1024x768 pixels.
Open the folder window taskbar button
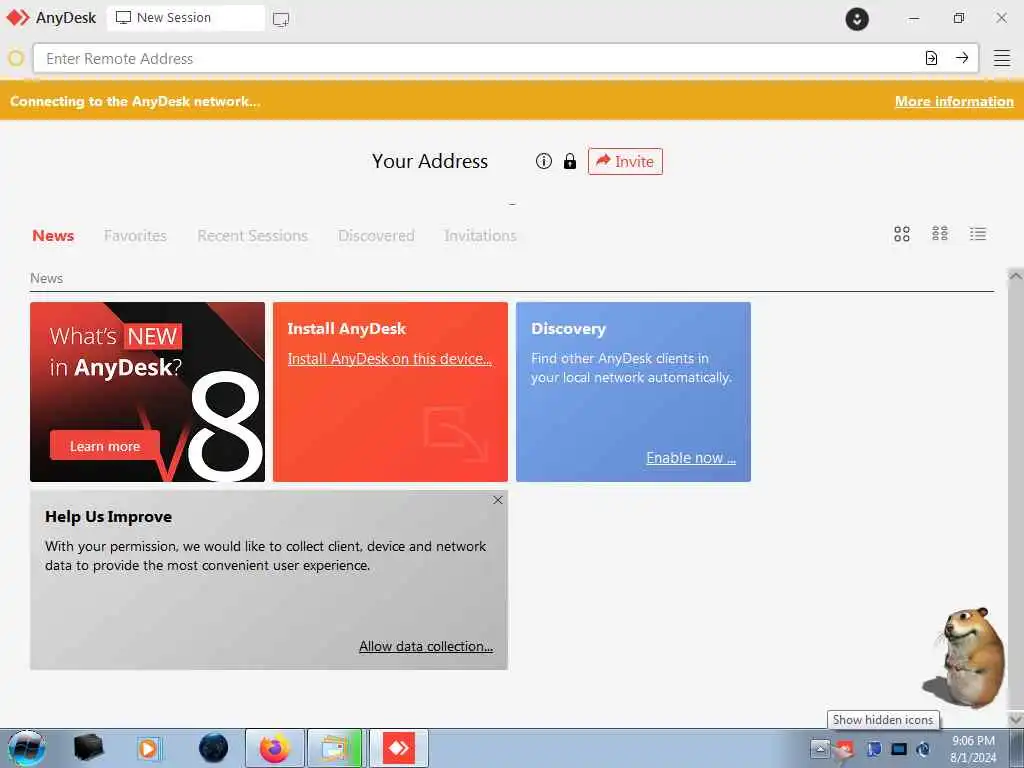pos(334,748)
